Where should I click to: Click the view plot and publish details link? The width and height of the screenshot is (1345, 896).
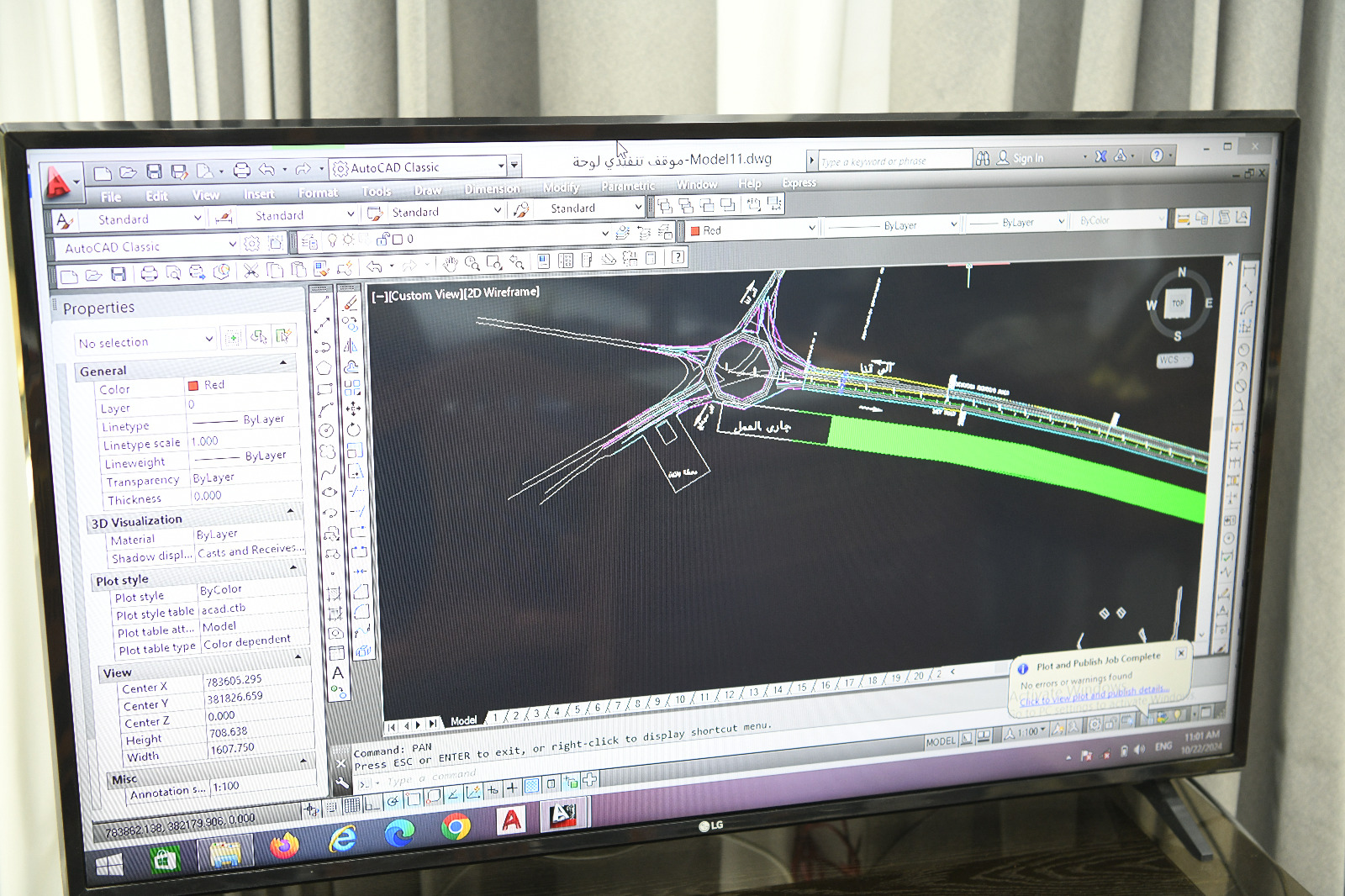coord(1094,695)
